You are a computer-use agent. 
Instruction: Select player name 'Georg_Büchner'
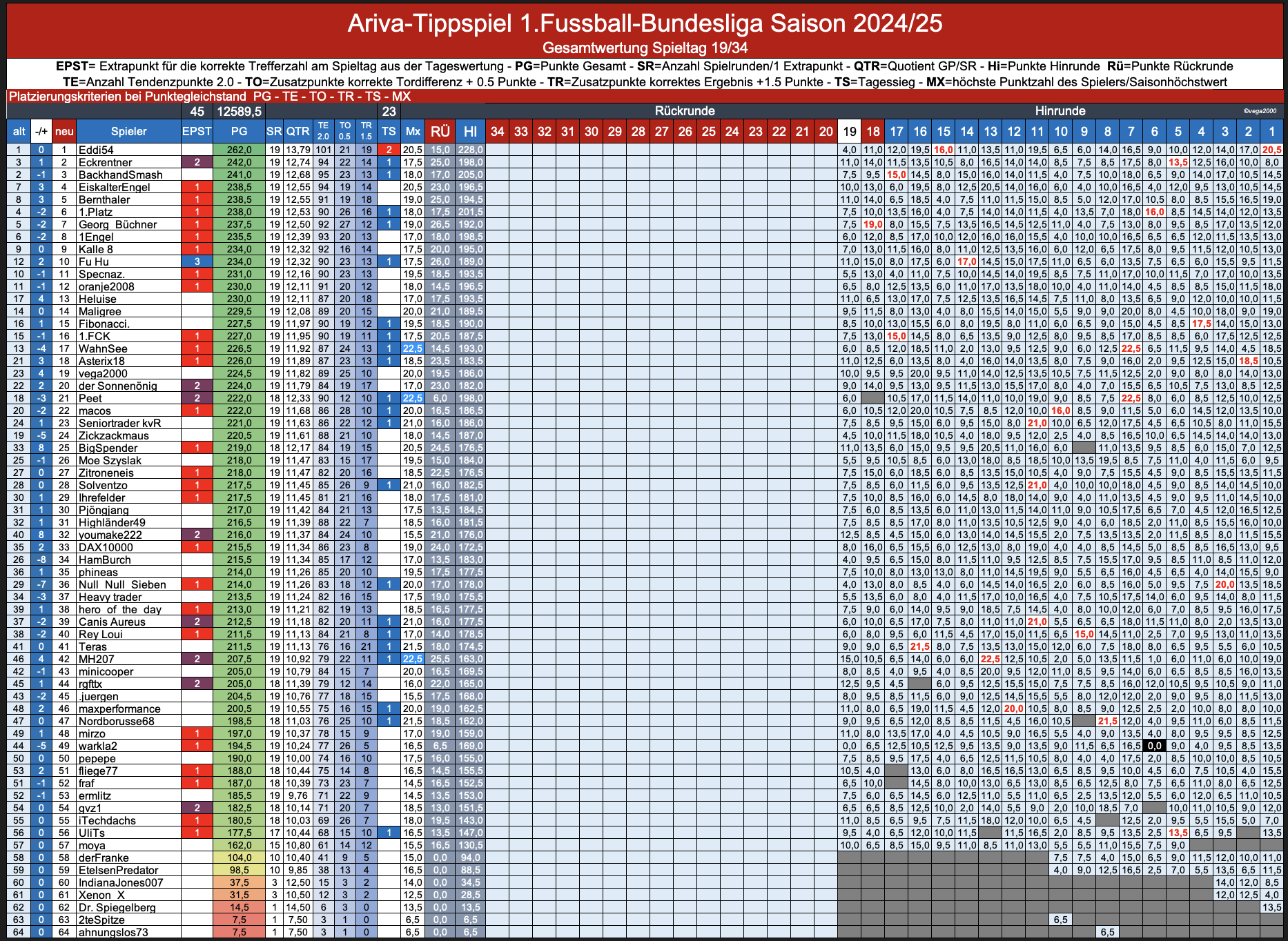click(x=117, y=224)
